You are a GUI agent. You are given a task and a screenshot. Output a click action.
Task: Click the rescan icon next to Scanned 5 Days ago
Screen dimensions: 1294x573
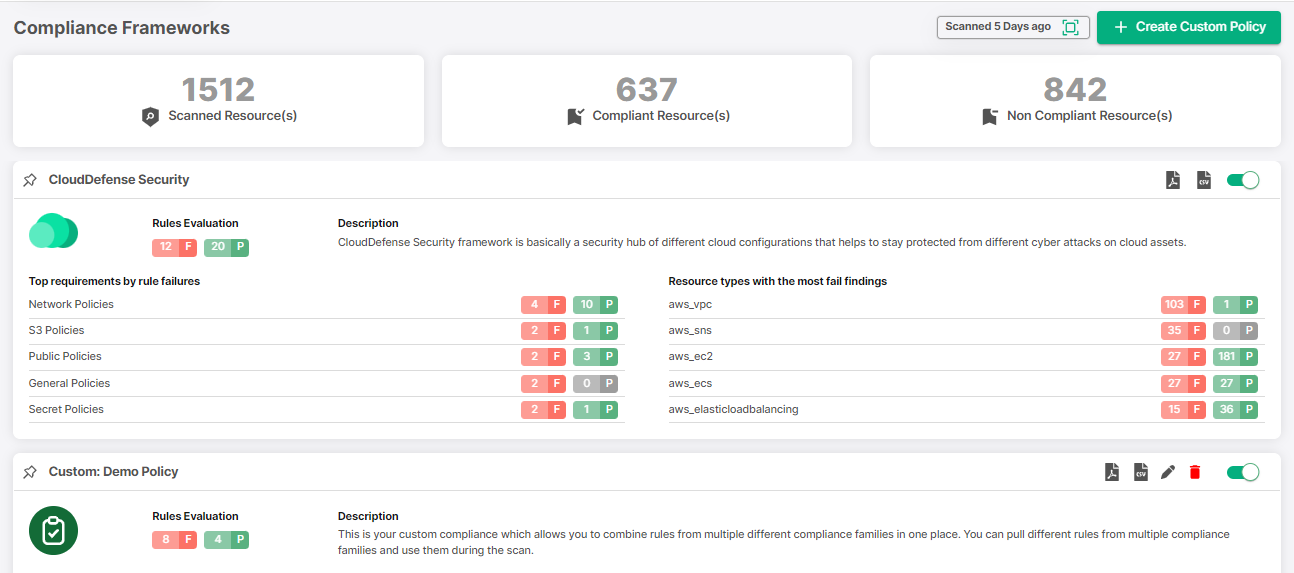[x=1070, y=27]
